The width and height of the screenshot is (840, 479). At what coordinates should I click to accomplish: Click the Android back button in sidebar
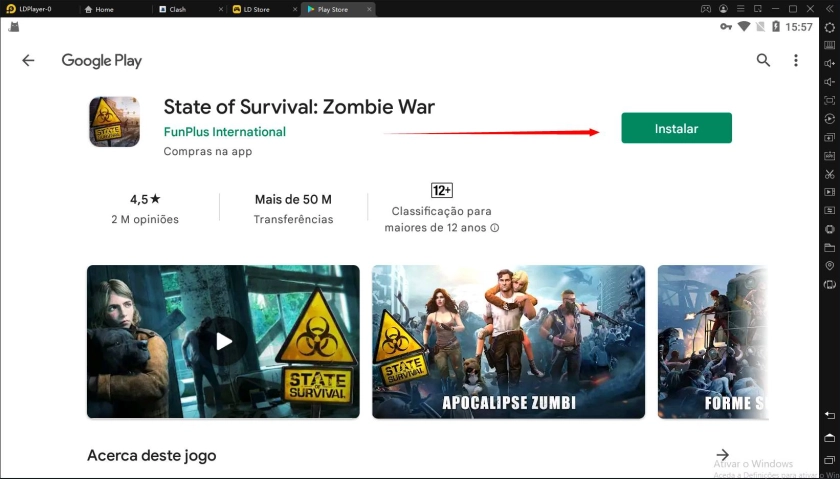point(829,416)
